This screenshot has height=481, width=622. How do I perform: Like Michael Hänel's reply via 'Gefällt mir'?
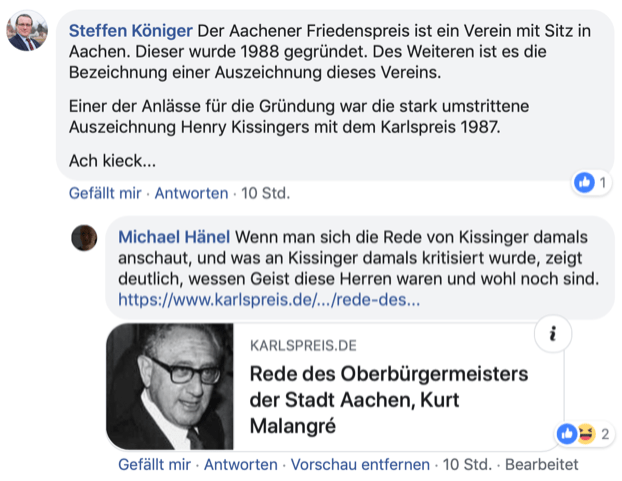[x=154, y=465]
